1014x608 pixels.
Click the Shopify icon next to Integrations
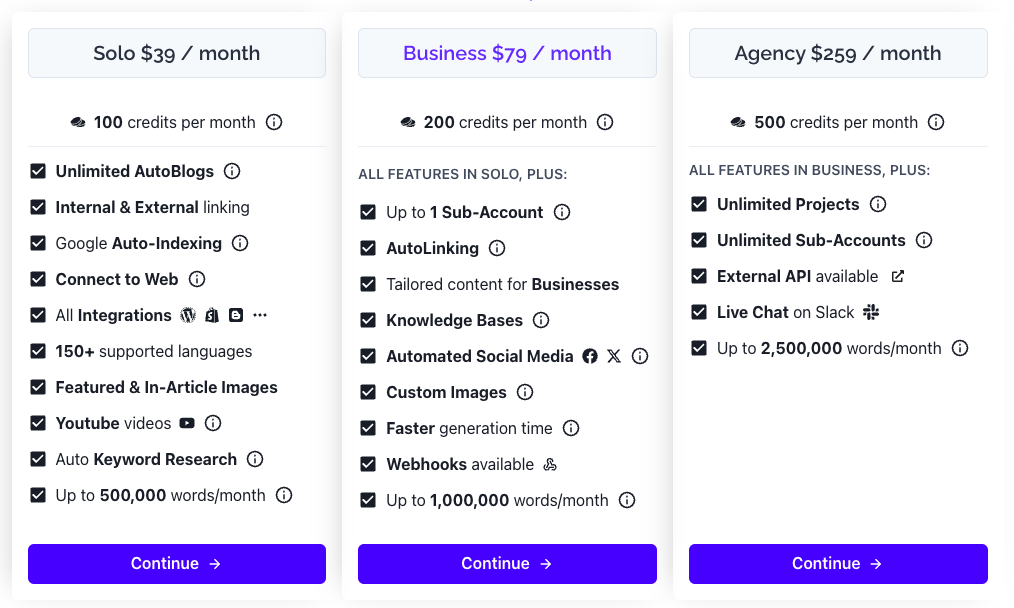tap(212, 315)
